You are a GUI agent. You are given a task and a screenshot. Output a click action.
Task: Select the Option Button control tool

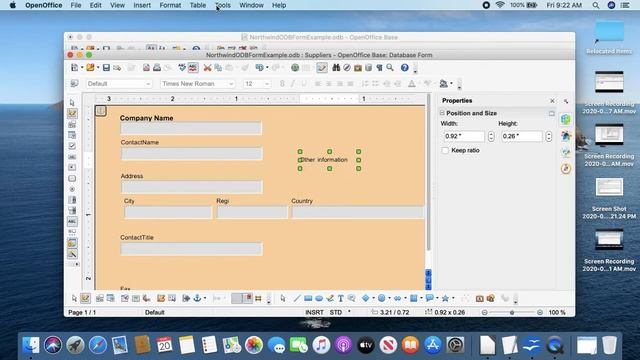[72, 189]
